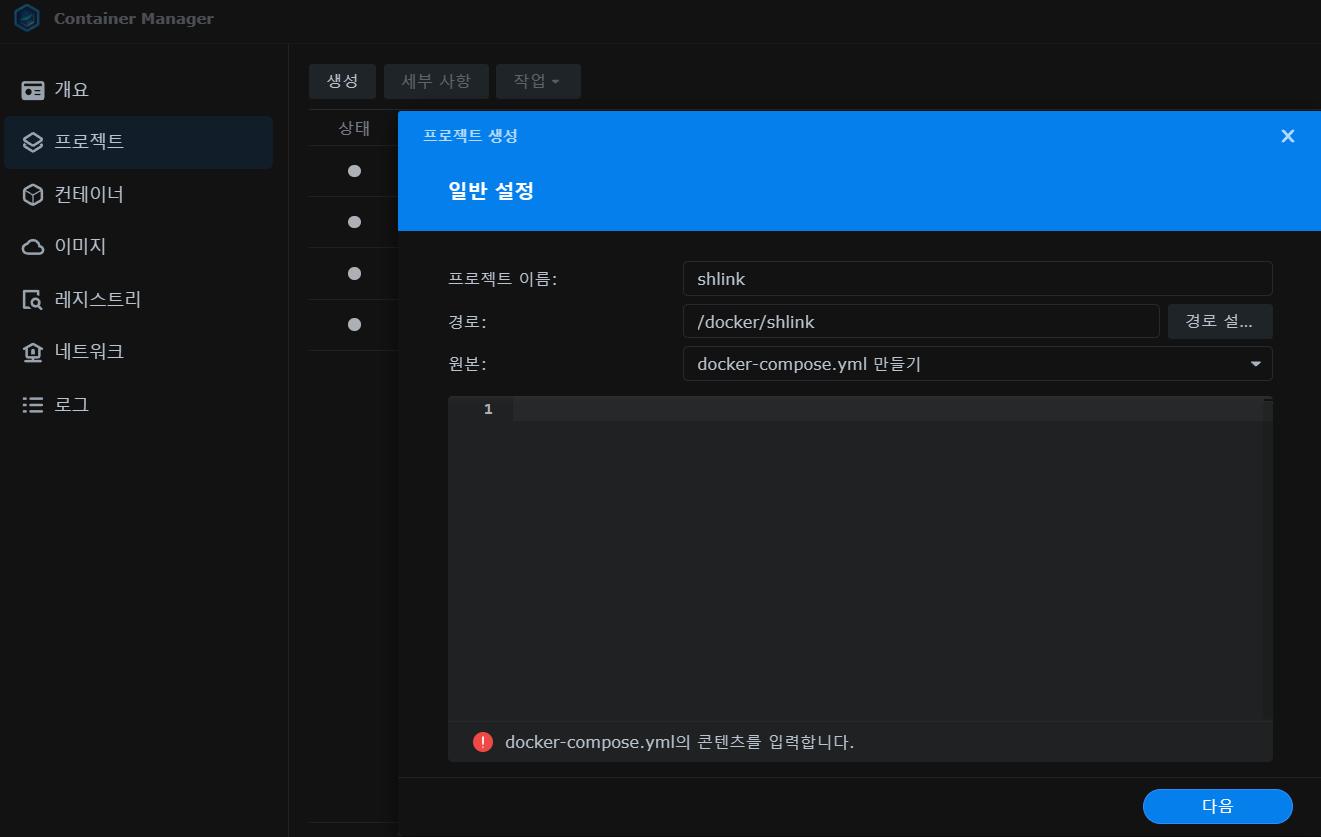This screenshot has width=1321, height=837.
Task: Click the 이미지 cloud icon in sidebar
Action: coord(33,247)
